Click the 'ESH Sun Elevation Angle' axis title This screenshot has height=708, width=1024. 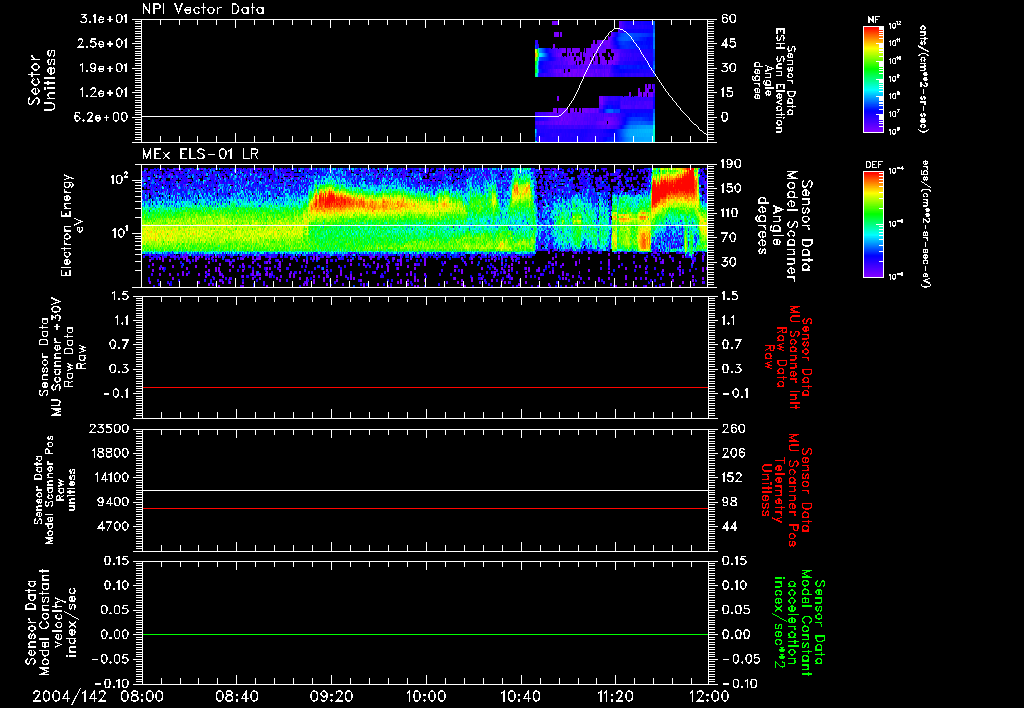click(774, 80)
